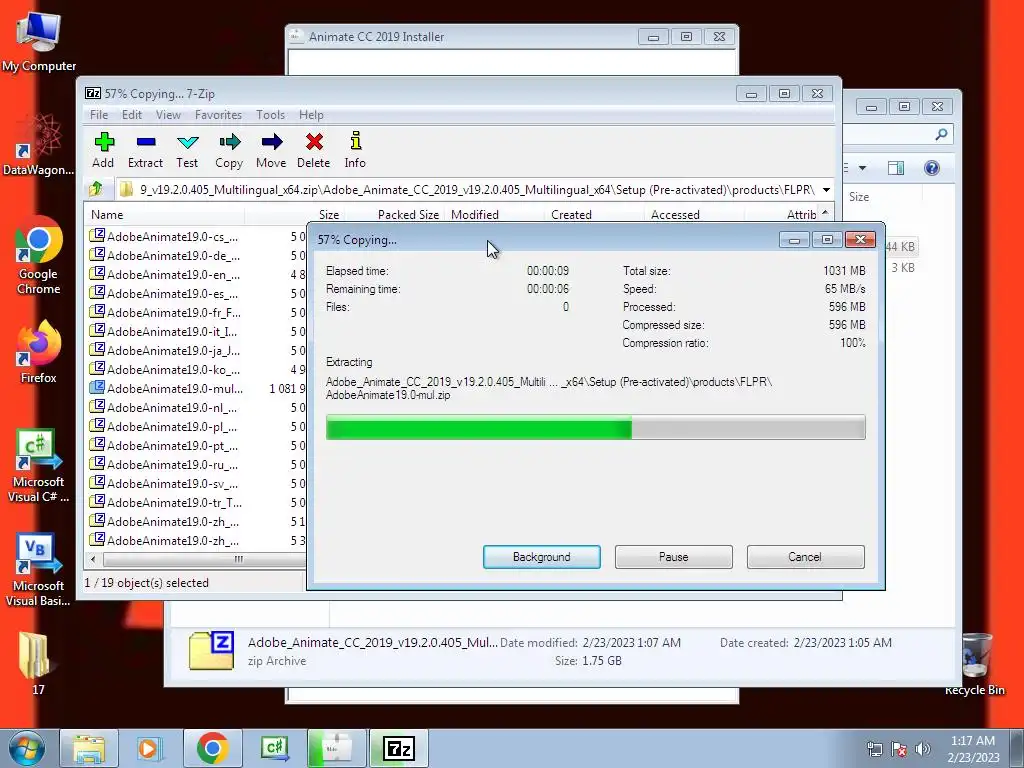This screenshot has width=1024, height=768.
Task: Open DataWagon desktop shortcut
Action: pos(39,144)
